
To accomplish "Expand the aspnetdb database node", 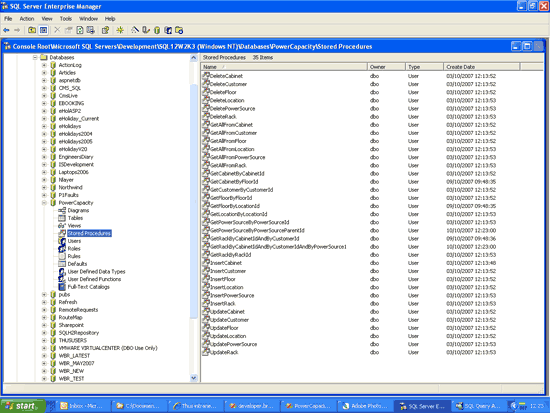I will pos(44,80).
